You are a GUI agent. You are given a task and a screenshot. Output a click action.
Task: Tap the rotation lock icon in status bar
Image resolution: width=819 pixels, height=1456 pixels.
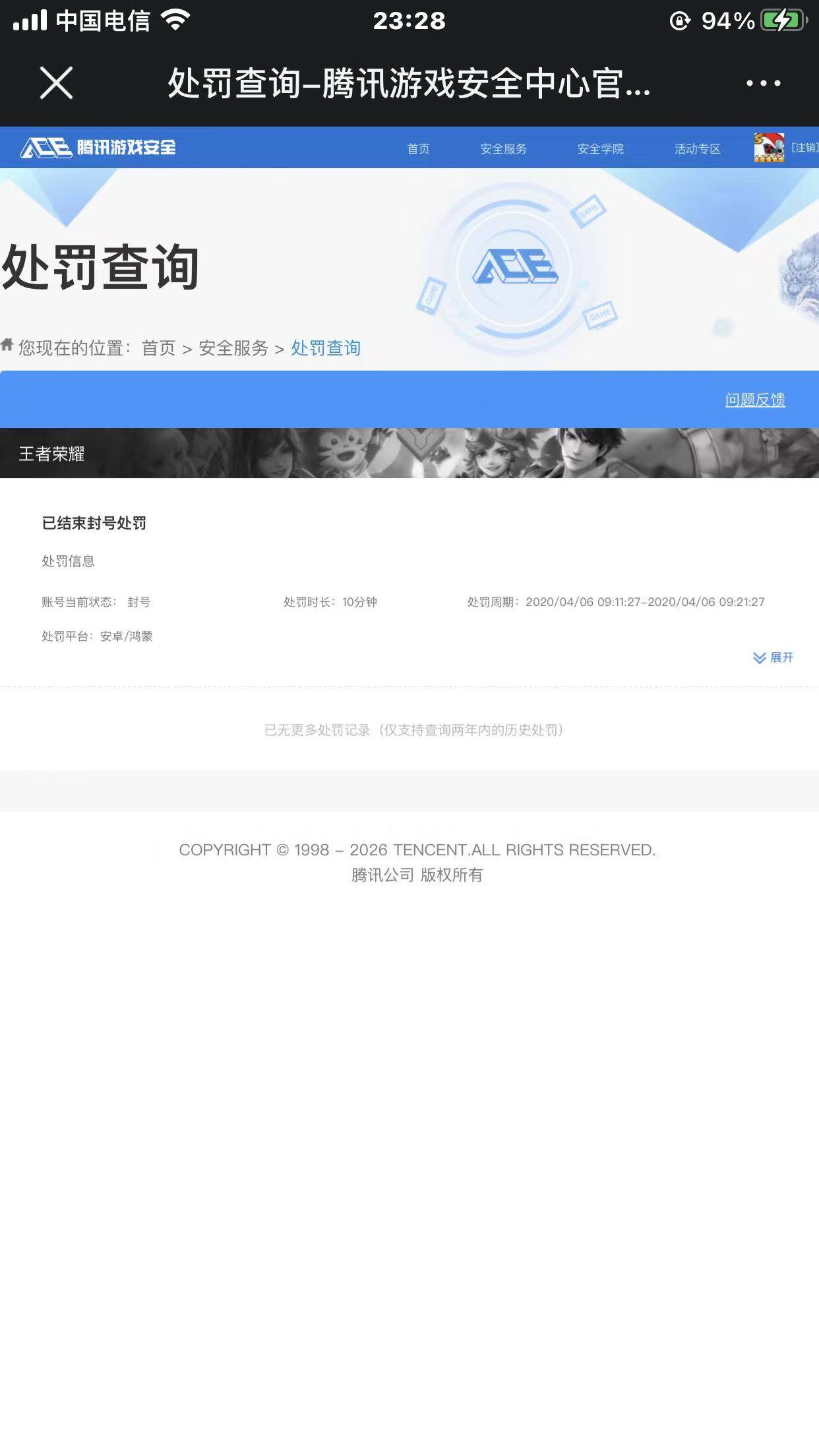click(x=680, y=21)
